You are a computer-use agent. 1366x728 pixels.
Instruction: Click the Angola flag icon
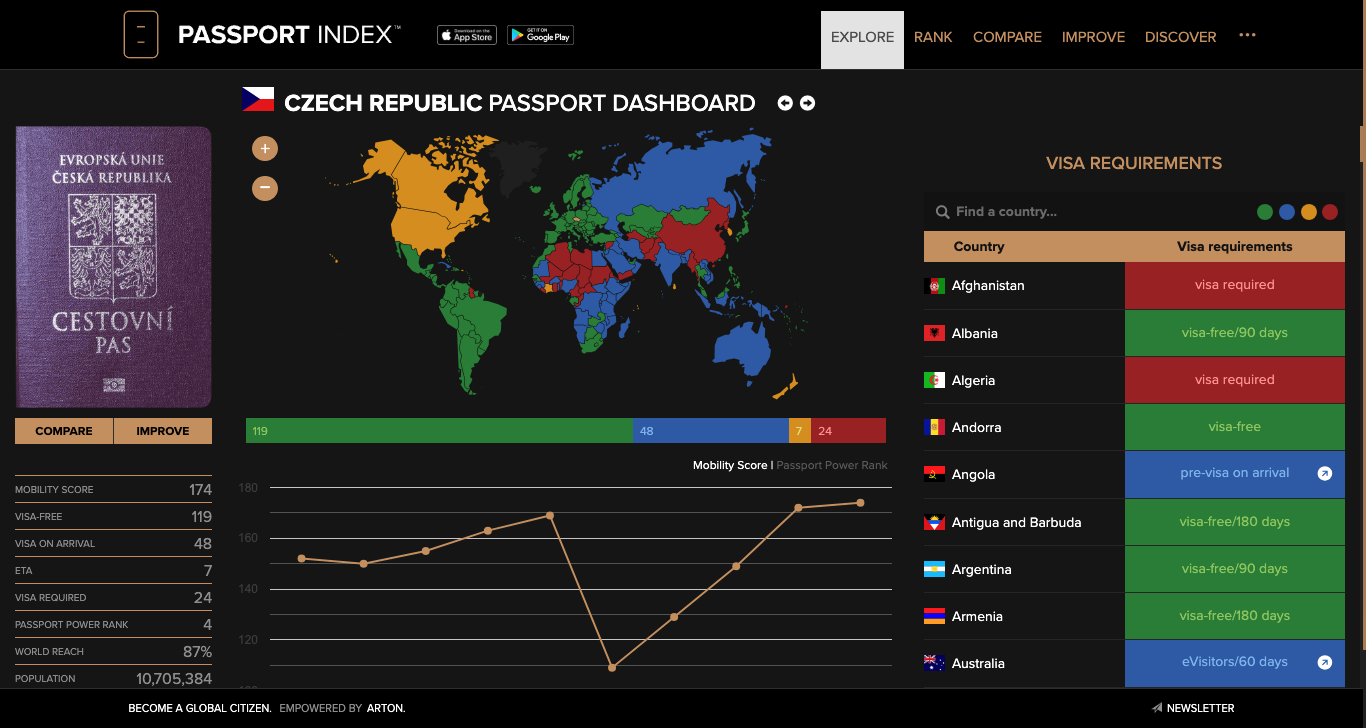tap(935, 474)
